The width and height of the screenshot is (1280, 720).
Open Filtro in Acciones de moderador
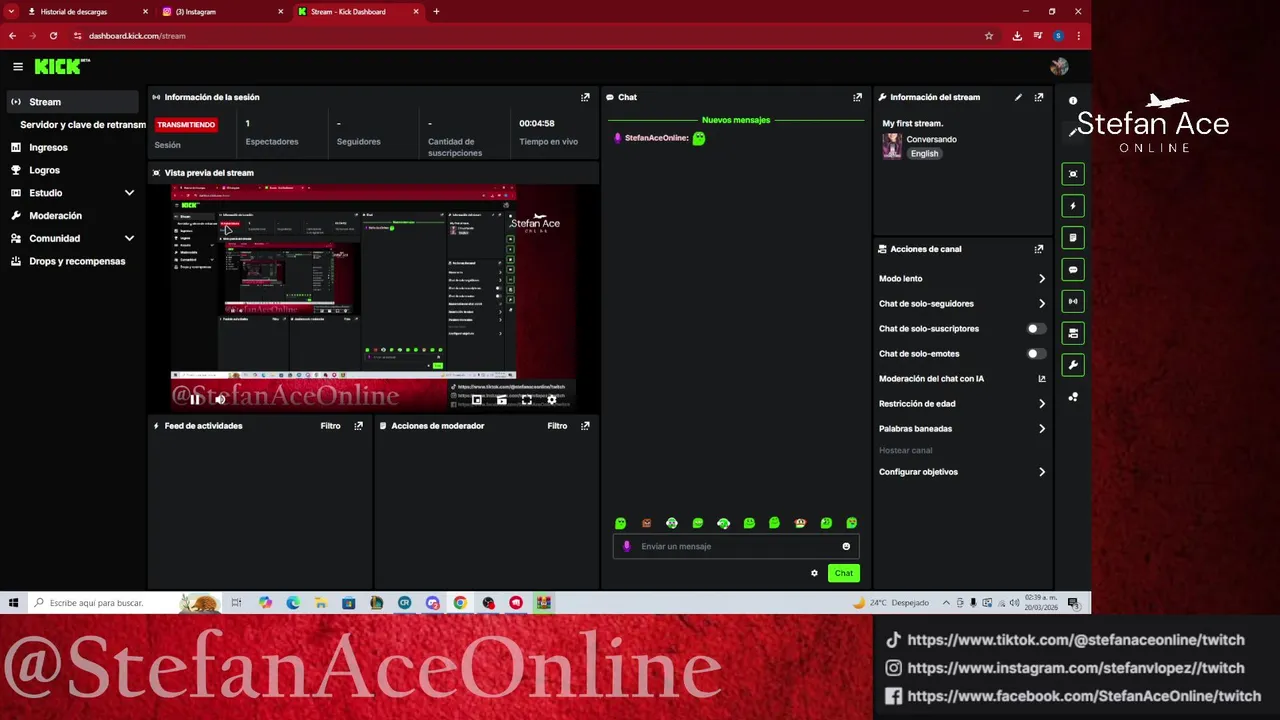coord(557,426)
